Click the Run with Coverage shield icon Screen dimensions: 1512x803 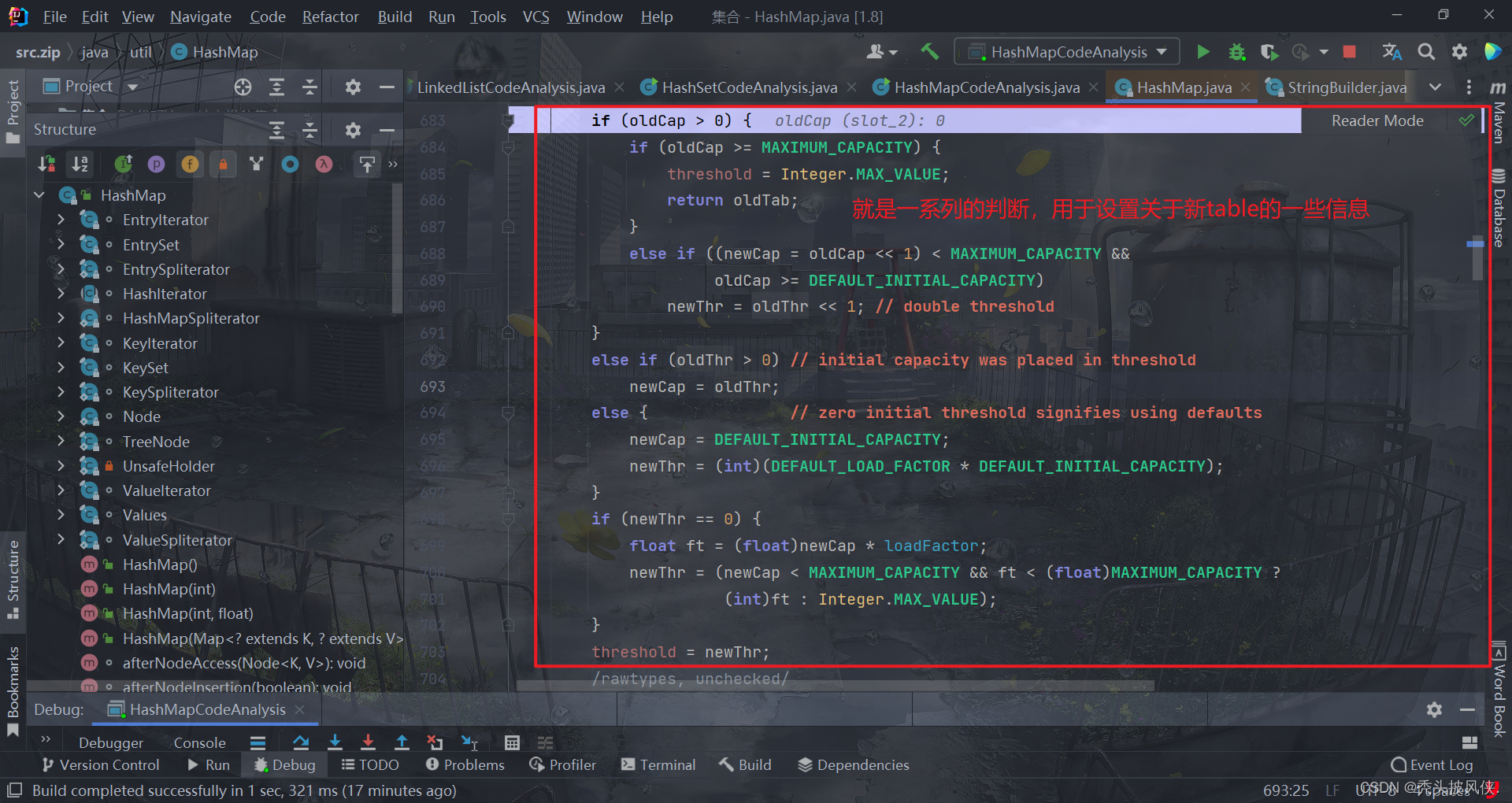[x=1269, y=52]
